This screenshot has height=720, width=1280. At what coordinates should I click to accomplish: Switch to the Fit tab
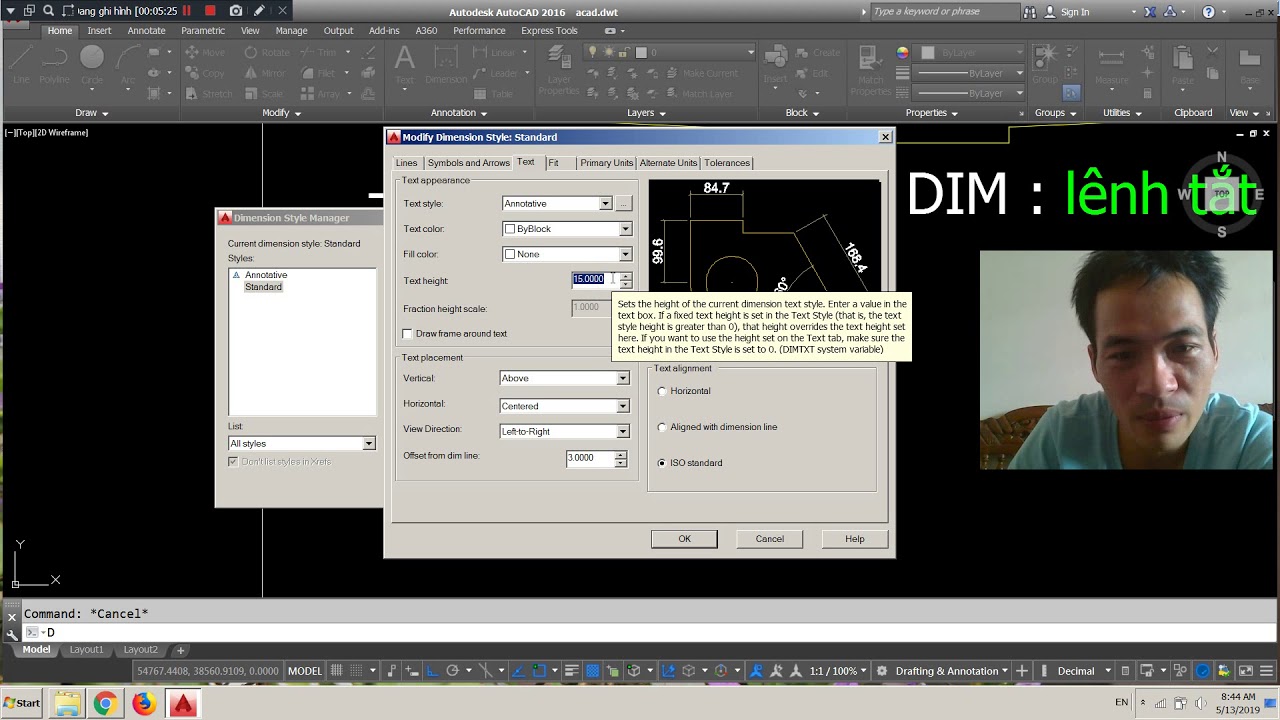[553, 163]
